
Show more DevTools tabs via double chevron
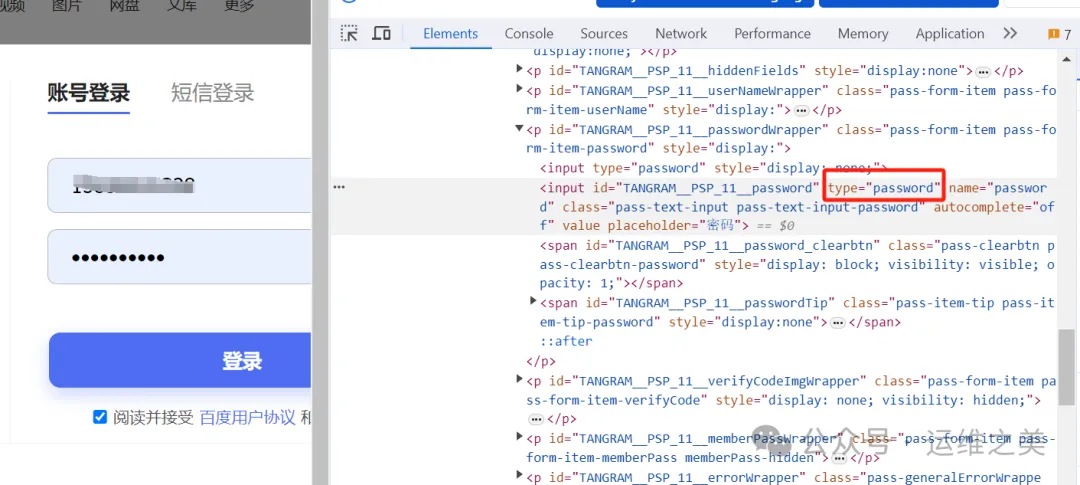coord(1010,33)
